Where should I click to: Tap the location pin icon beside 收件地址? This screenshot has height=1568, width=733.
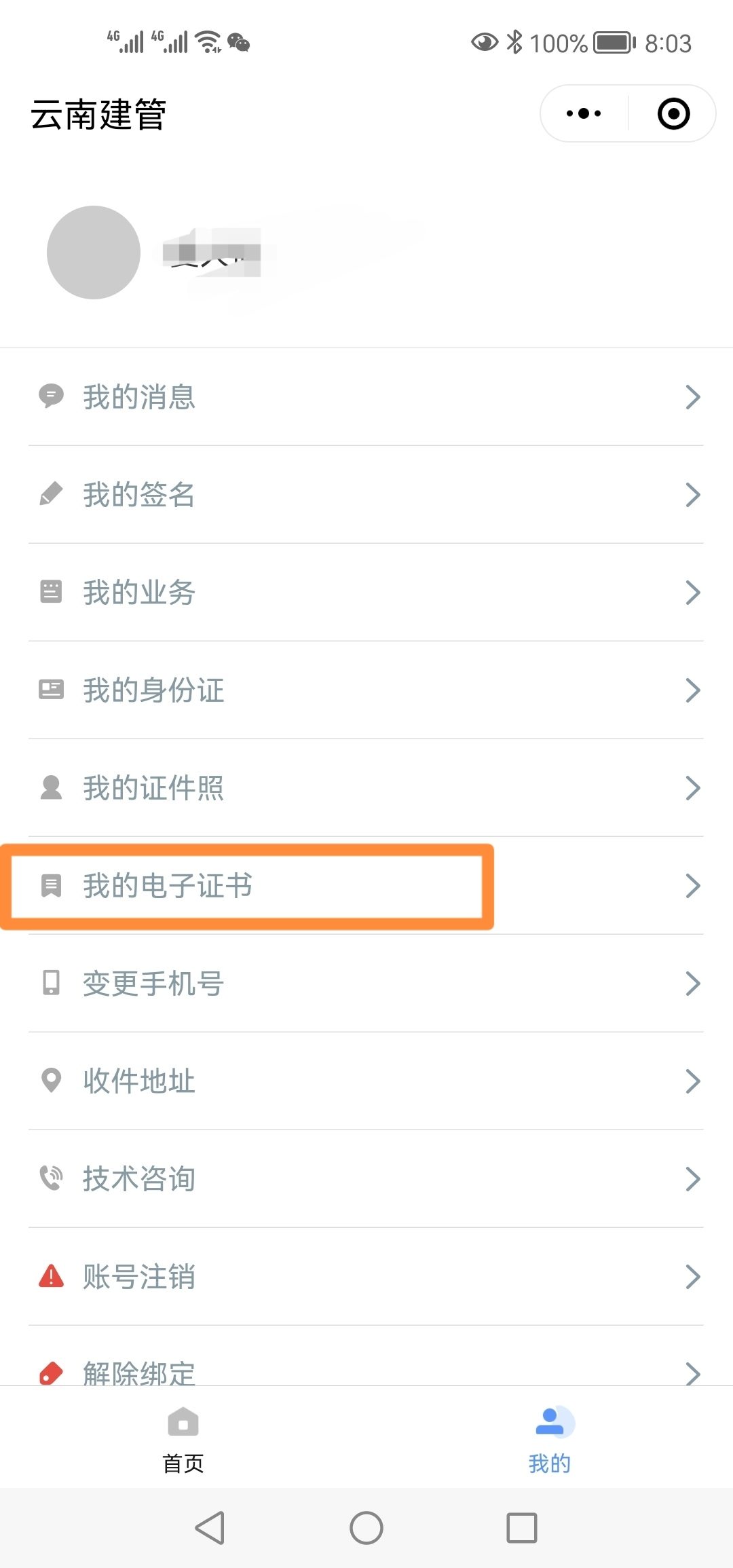tap(51, 1080)
